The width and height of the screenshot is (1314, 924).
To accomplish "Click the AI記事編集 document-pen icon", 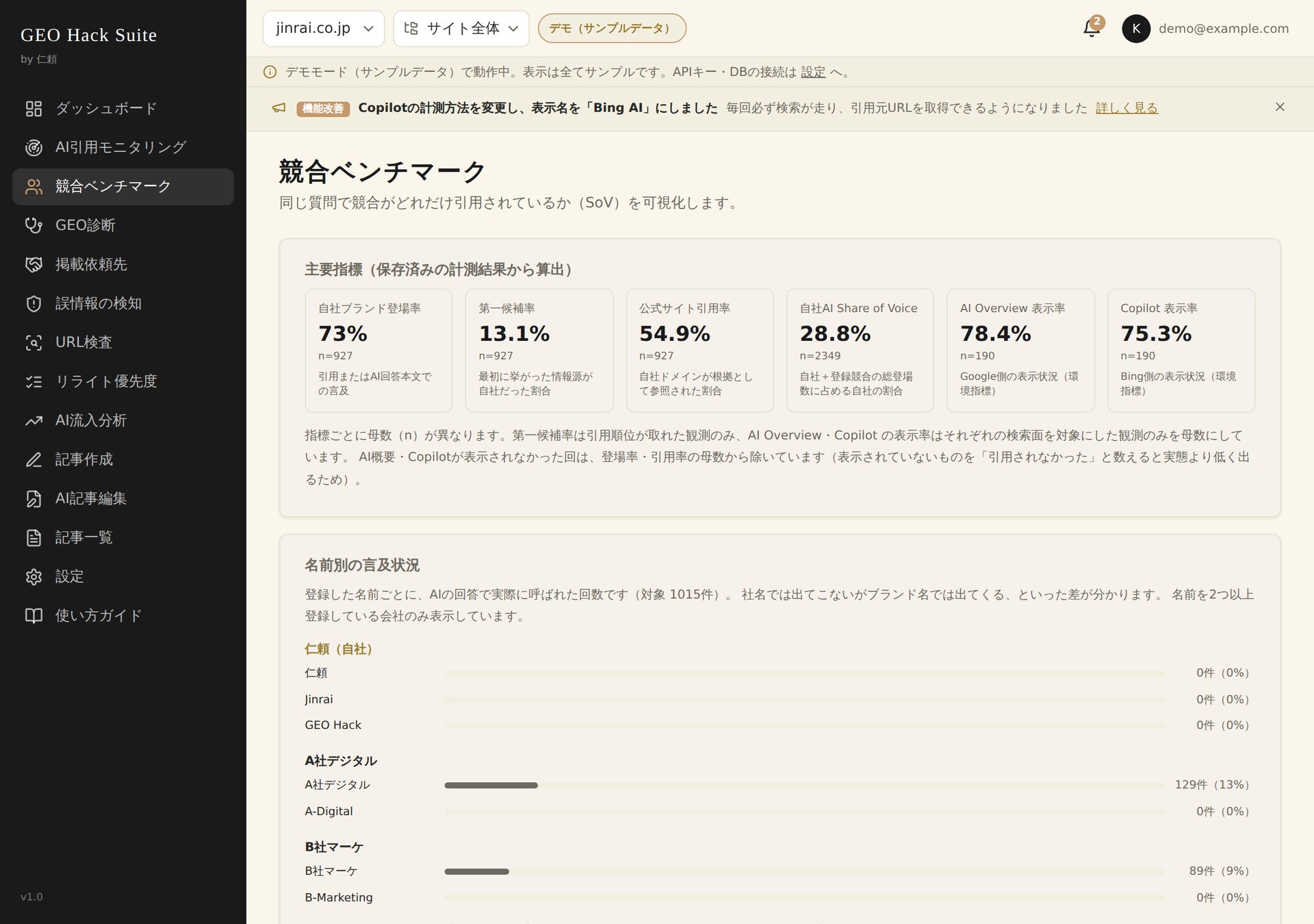I will pyautogui.click(x=34, y=498).
